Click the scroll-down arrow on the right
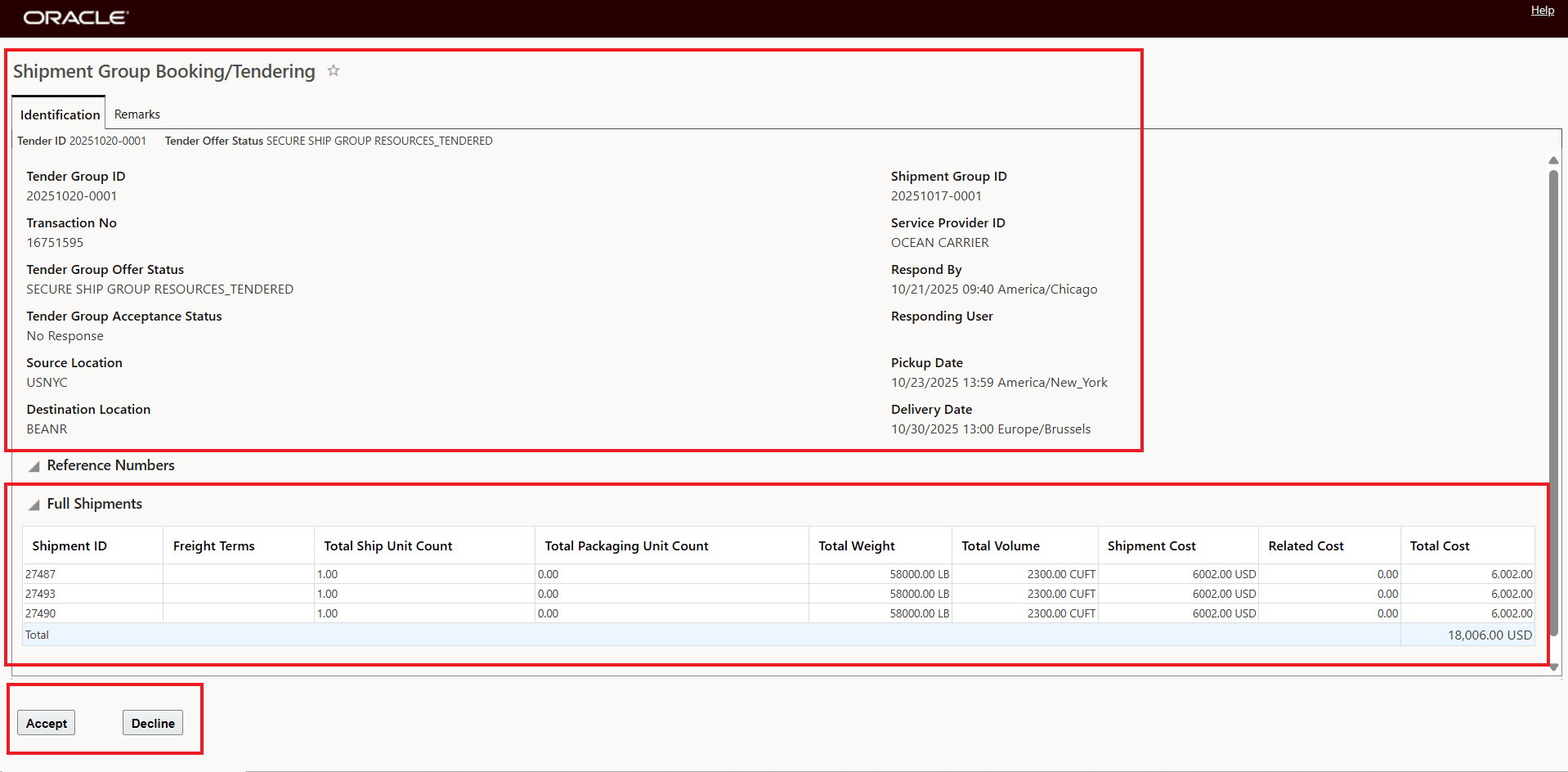The image size is (1568, 772). coord(1552,667)
